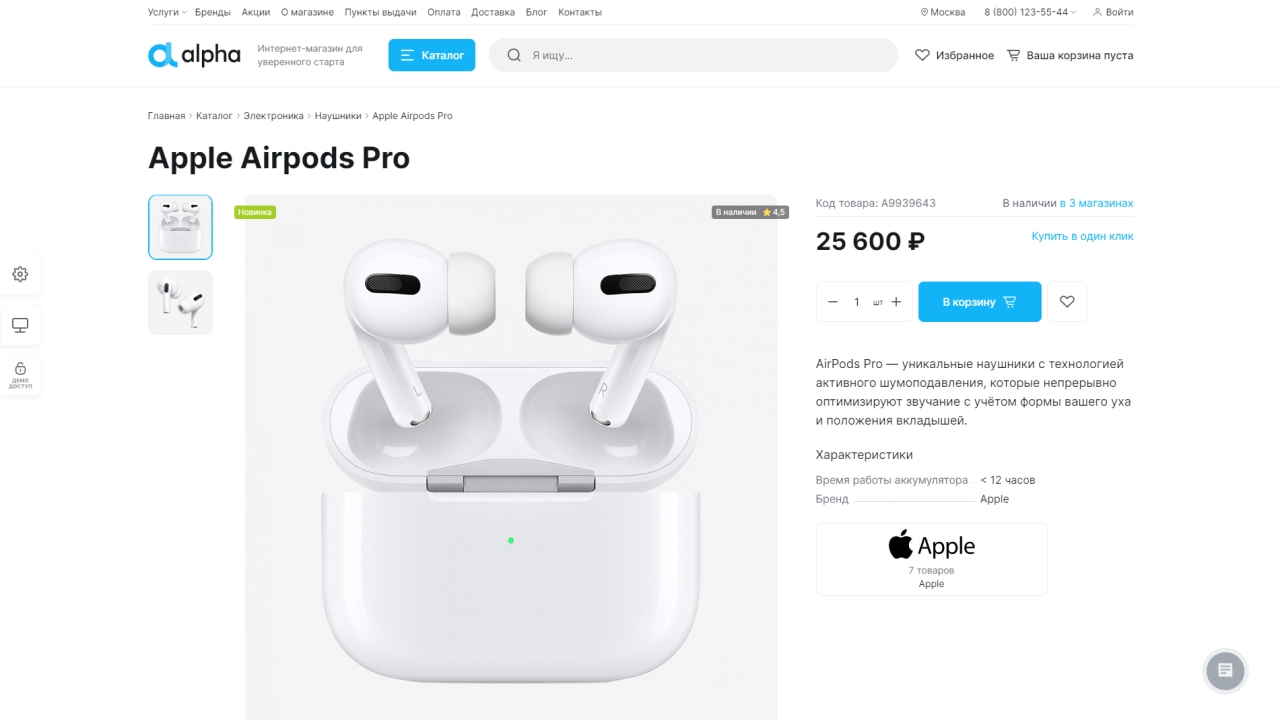The image size is (1280, 720).
Task: Open the Бренды menu item
Action: (x=213, y=12)
